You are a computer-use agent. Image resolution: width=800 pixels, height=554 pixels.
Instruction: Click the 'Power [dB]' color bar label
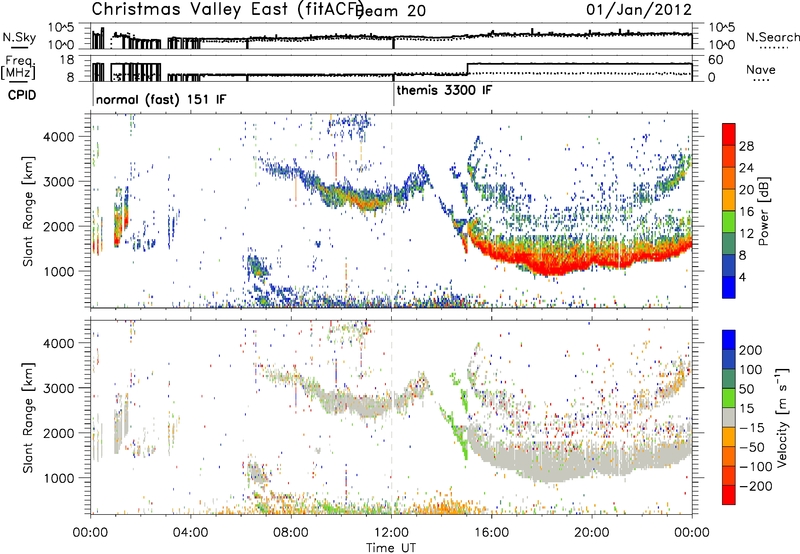pyautogui.click(x=764, y=211)
